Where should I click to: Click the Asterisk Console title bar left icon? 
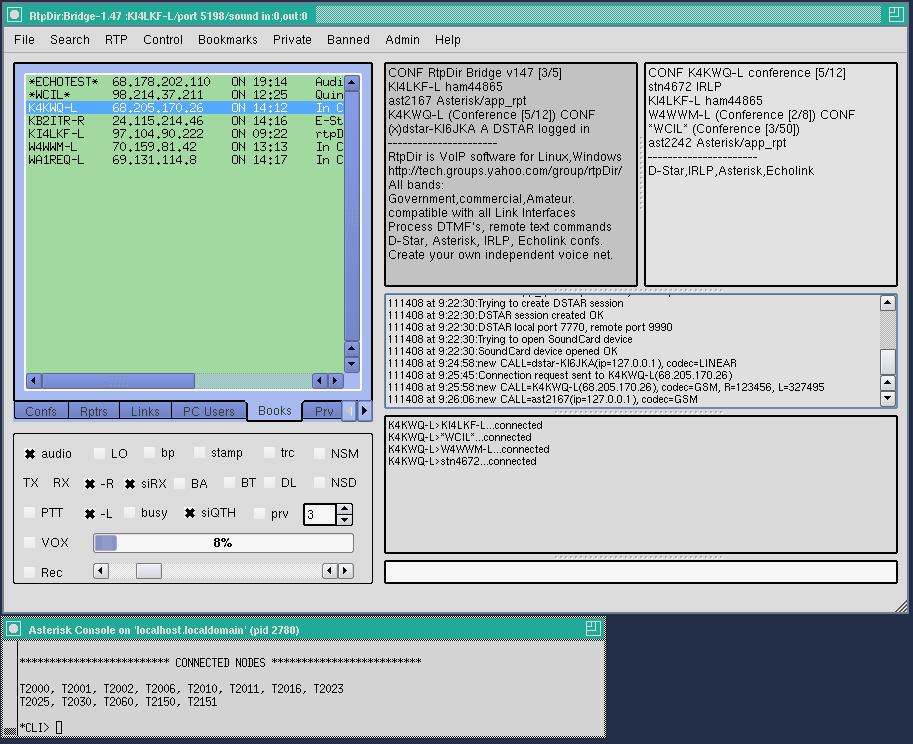pyautogui.click(x=13, y=629)
